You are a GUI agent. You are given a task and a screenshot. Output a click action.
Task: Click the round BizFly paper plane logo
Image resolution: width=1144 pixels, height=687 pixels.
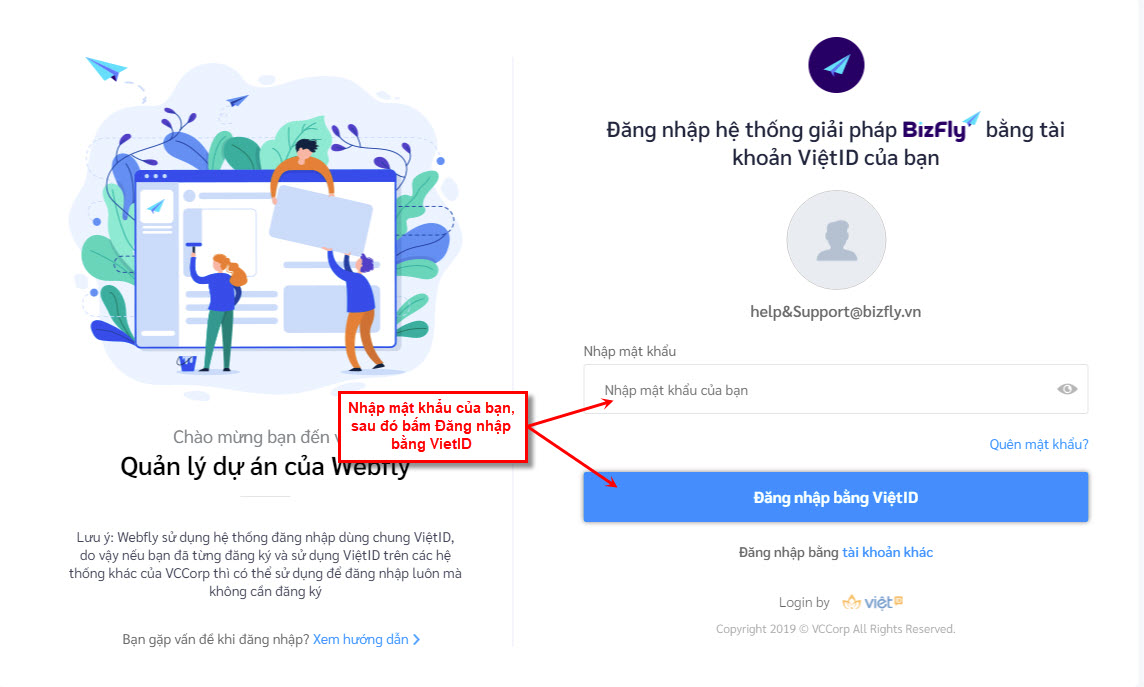pos(836,65)
